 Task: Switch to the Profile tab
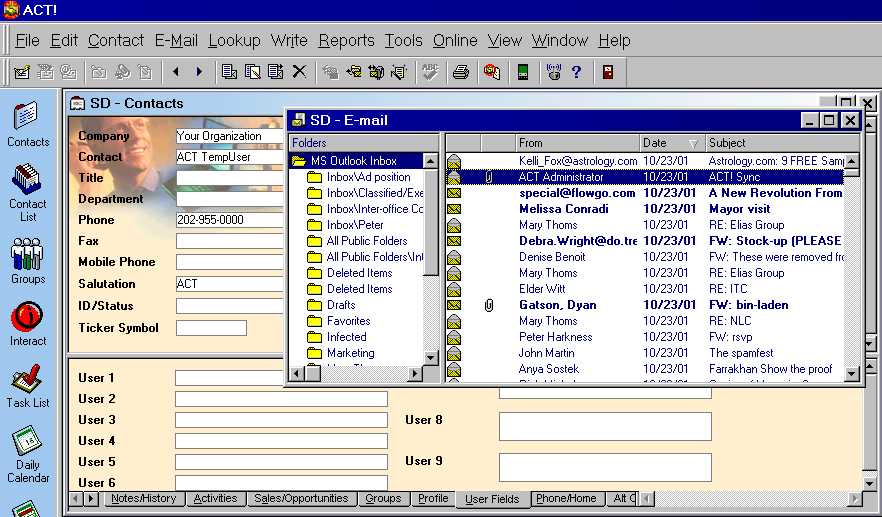(x=433, y=498)
